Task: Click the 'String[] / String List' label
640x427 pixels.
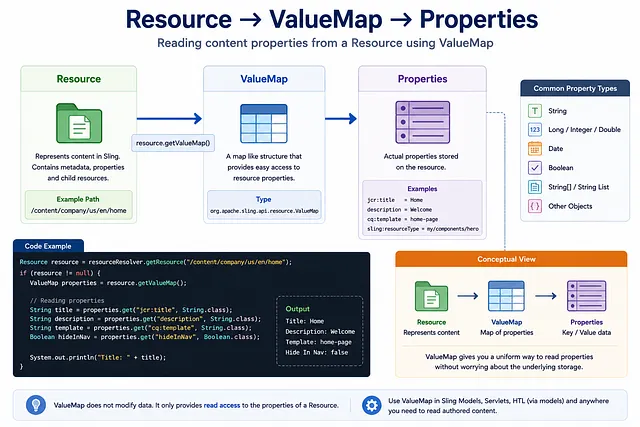Action: tap(578, 187)
